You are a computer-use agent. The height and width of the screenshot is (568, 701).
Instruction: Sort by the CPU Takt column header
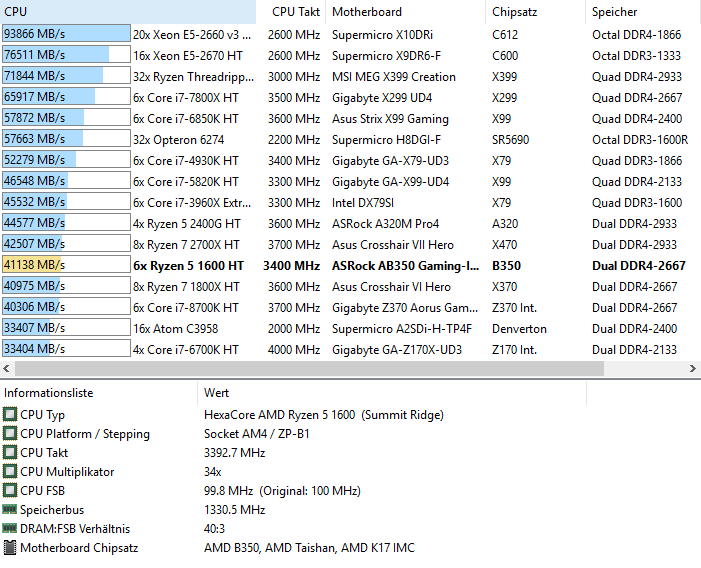pyautogui.click(x=291, y=12)
